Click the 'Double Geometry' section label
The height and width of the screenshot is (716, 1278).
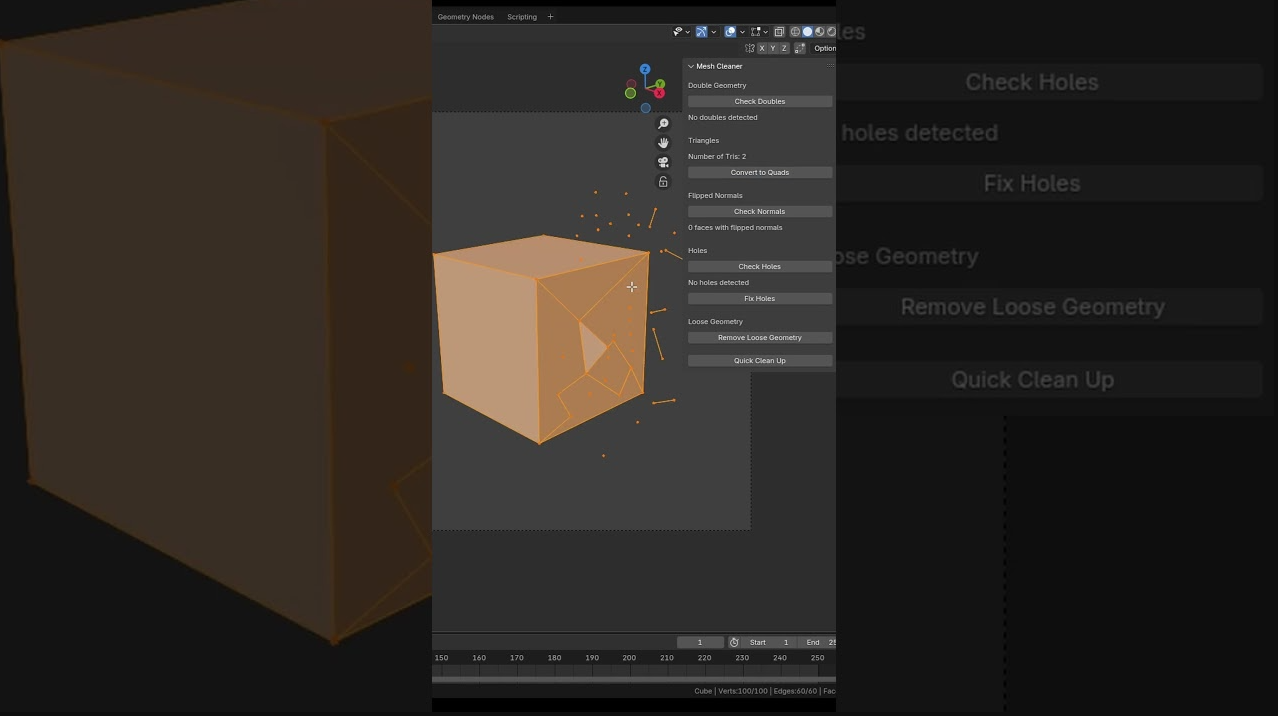pos(717,85)
